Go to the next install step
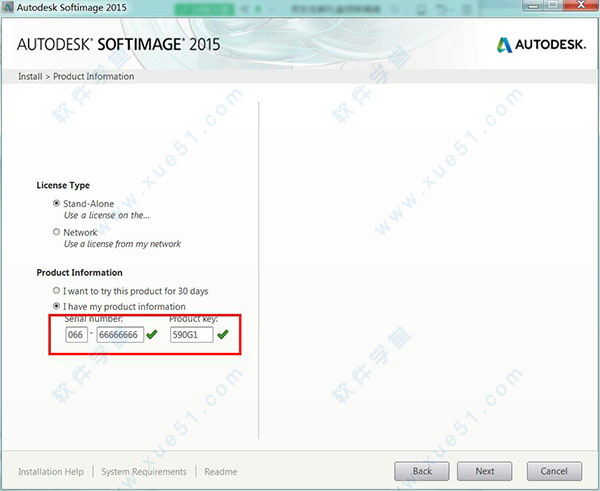 [x=484, y=471]
